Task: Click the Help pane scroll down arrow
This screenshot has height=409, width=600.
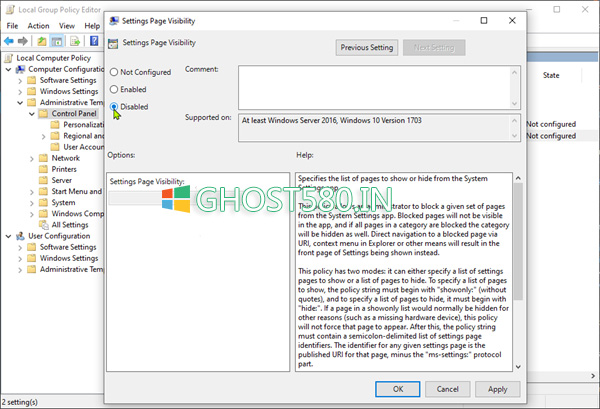Action: tap(518, 367)
